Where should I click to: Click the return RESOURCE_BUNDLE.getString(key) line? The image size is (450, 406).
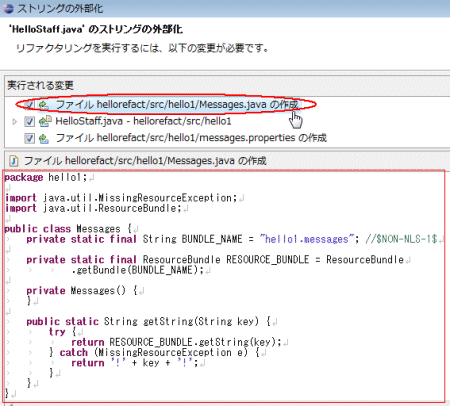coord(176,342)
